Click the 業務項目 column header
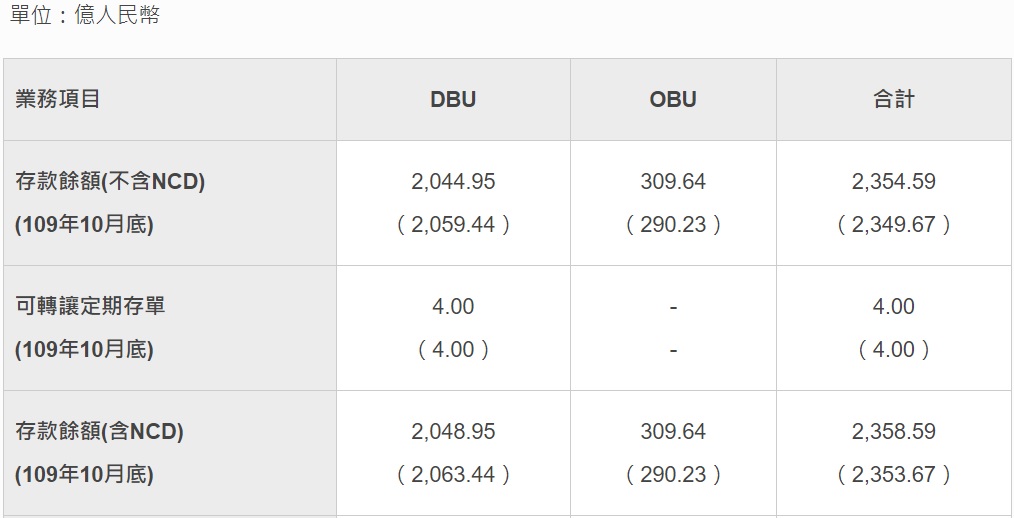This screenshot has width=1014, height=518. [58, 100]
